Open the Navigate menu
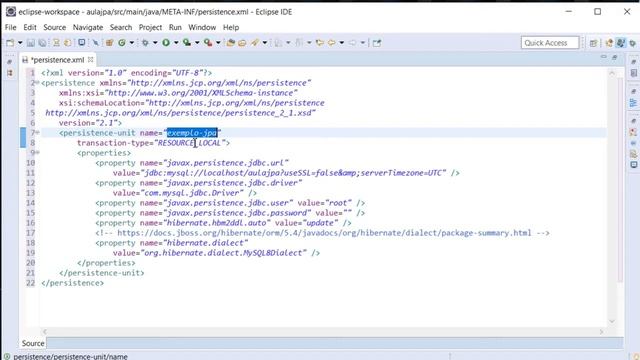This screenshot has width=640, height=360. tap(88, 27)
